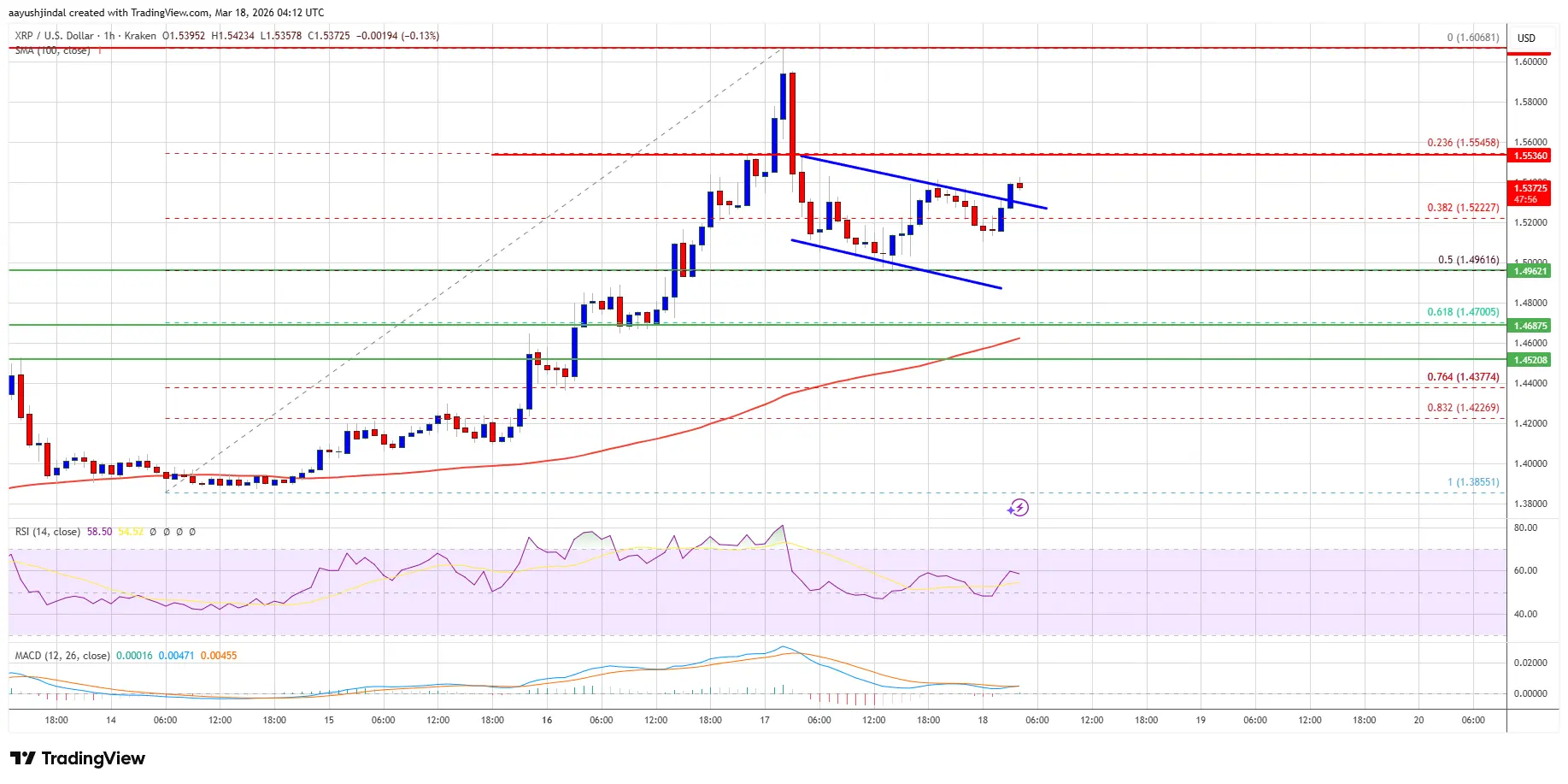Click the RSI (14, close) indicator legend
Image resolution: width=1568 pixels, height=784 pixels.
(x=47, y=531)
